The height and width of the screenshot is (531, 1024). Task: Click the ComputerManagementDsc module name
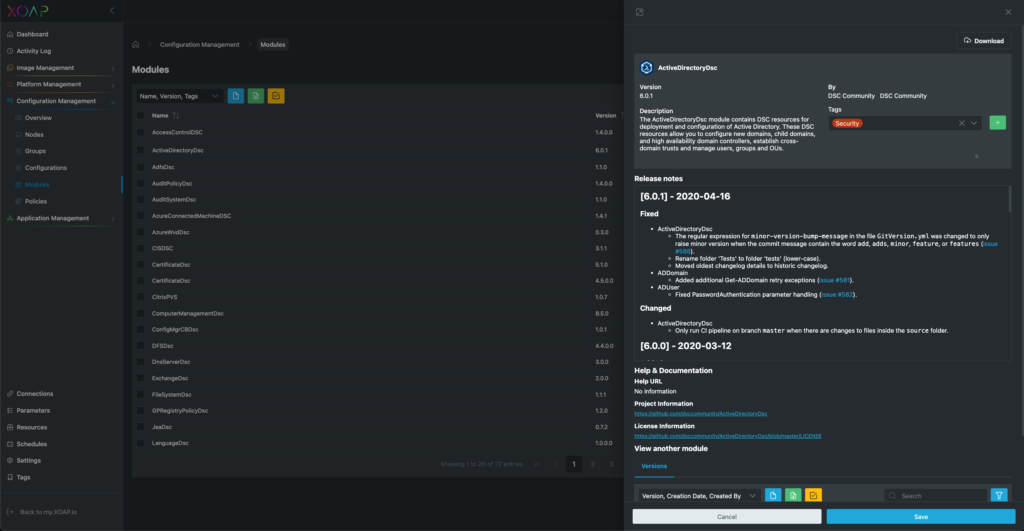(187, 314)
